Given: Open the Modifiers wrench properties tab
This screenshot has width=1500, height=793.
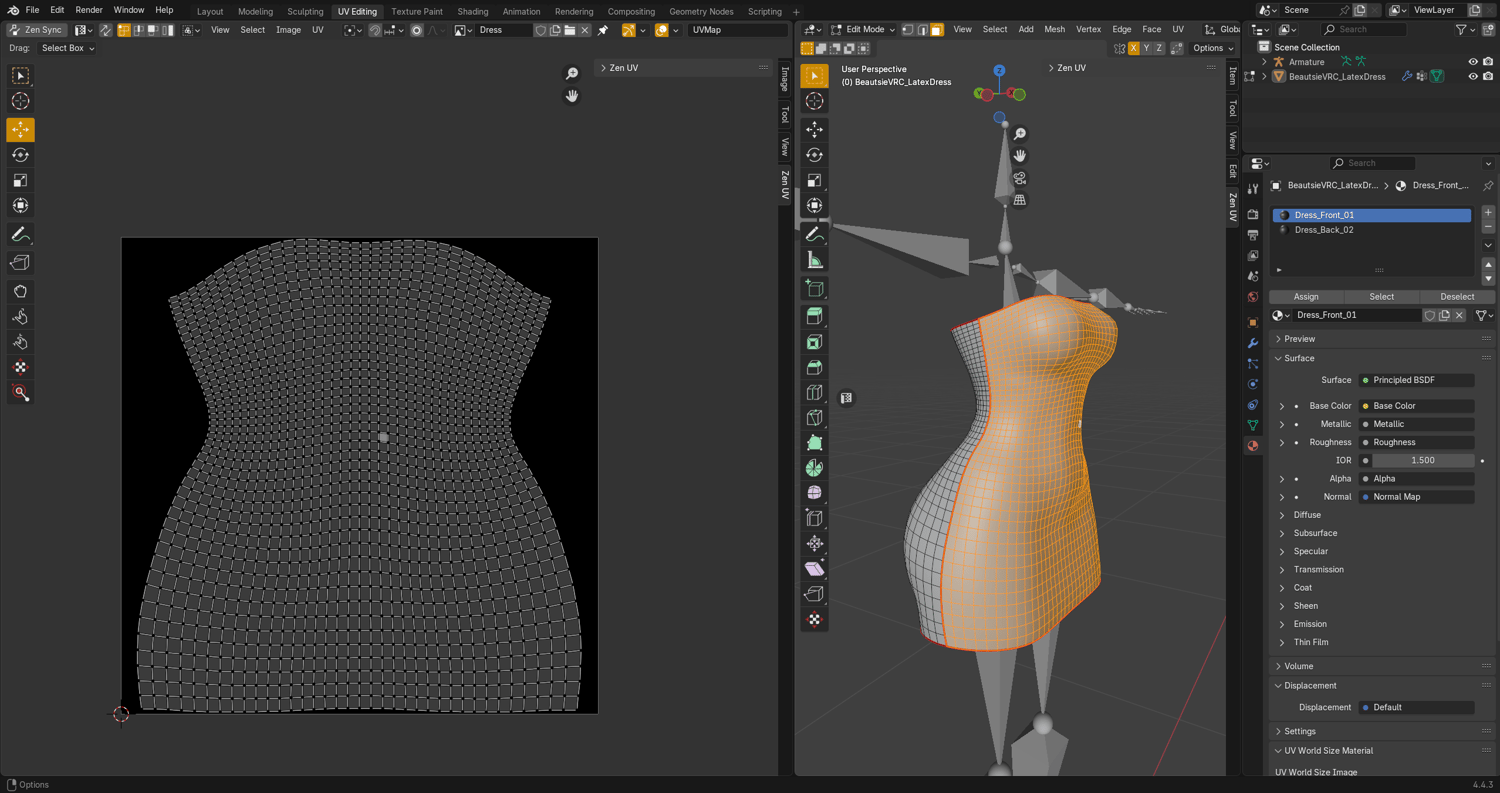Looking at the screenshot, I should pyautogui.click(x=1253, y=343).
